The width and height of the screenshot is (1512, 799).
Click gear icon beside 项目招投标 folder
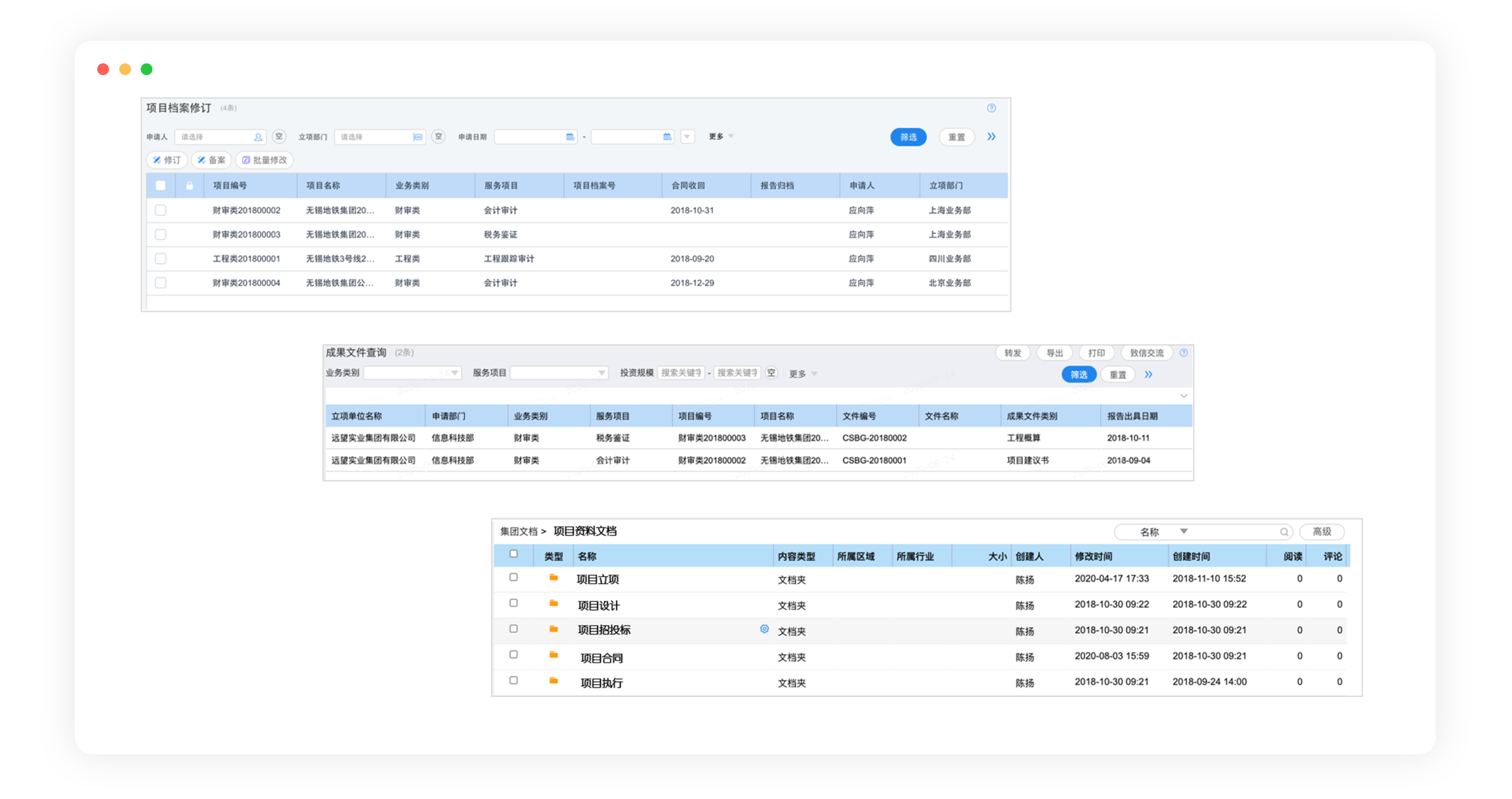(x=764, y=629)
